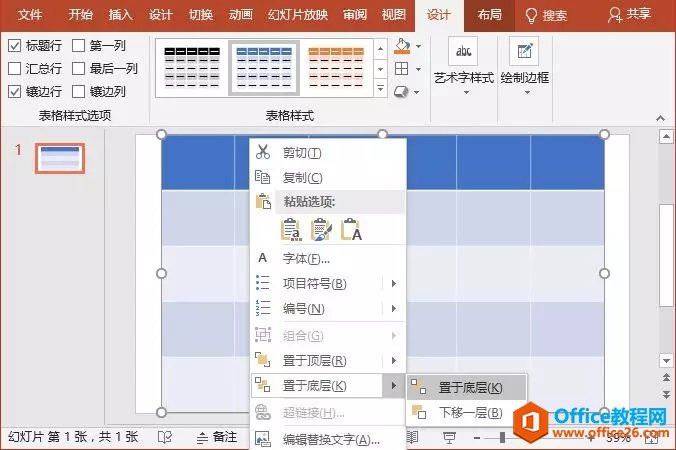This screenshot has height=450, width=676.
Task: Click the table borders grid icon
Action: [x=401, y=69]
